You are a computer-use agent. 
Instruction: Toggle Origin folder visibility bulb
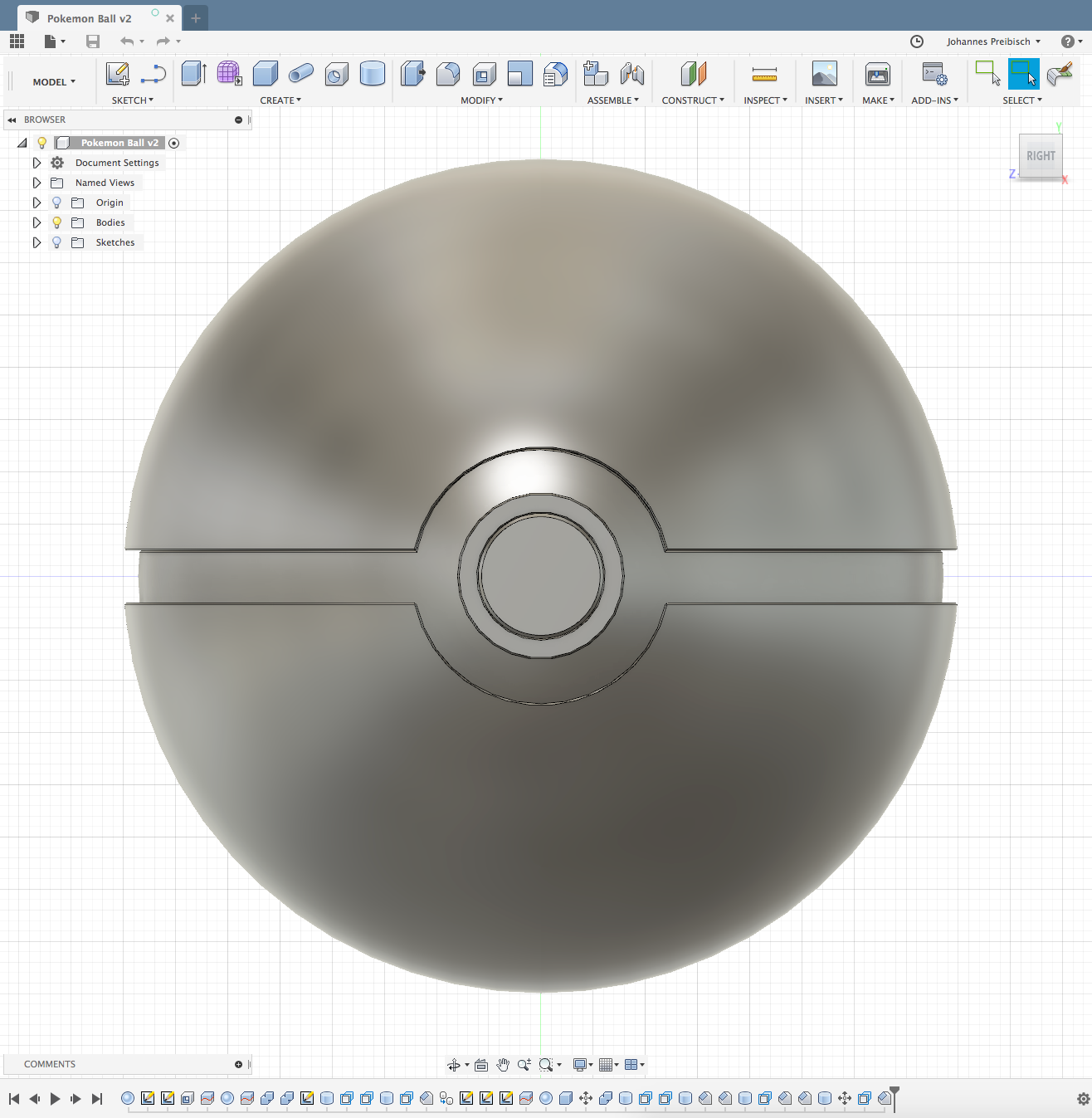(x=56, y=203)
